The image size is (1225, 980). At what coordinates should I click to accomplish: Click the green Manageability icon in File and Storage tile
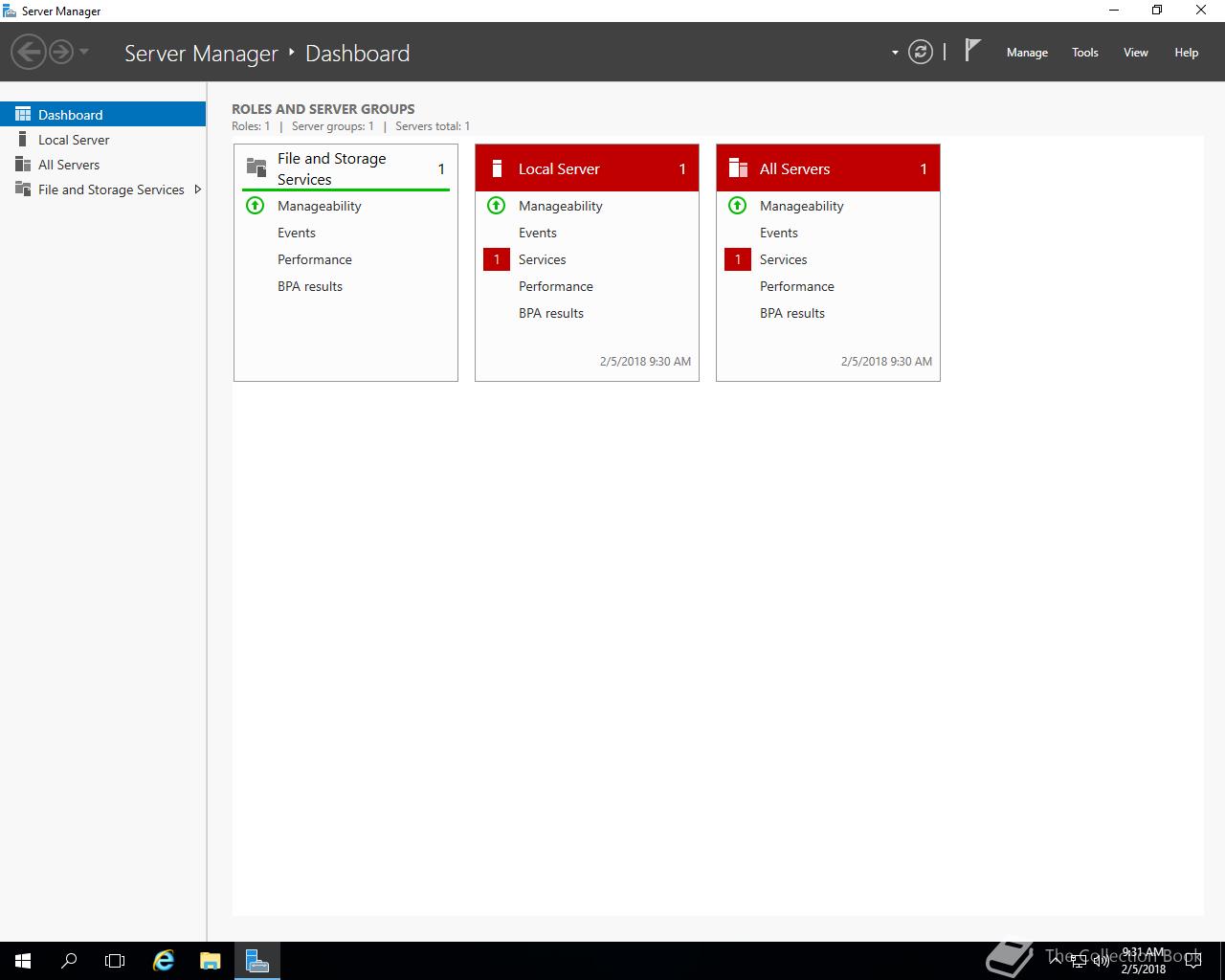(x=256, y=206)
